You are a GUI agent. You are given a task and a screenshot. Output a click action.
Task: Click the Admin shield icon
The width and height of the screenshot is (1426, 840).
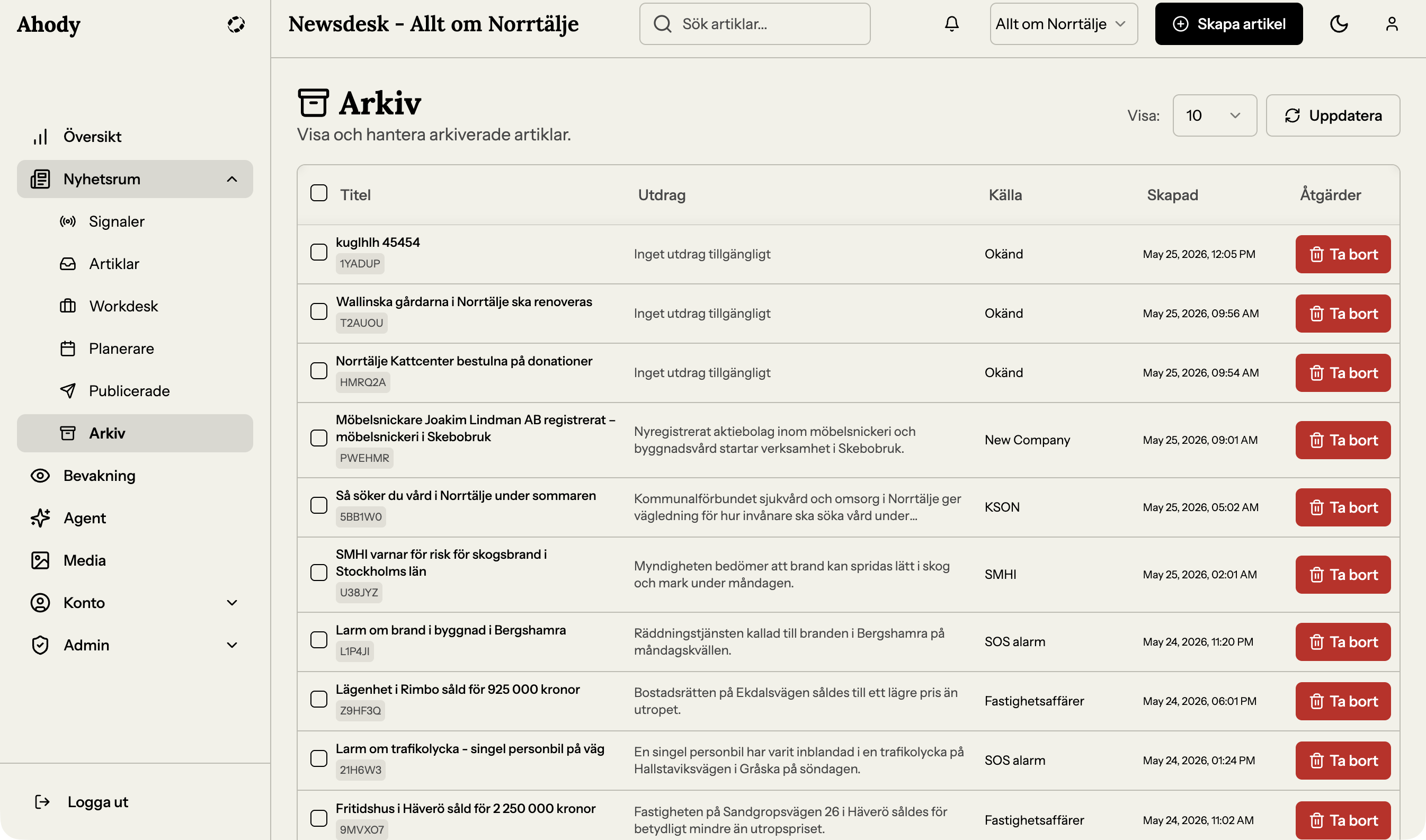tap(40, 645)
